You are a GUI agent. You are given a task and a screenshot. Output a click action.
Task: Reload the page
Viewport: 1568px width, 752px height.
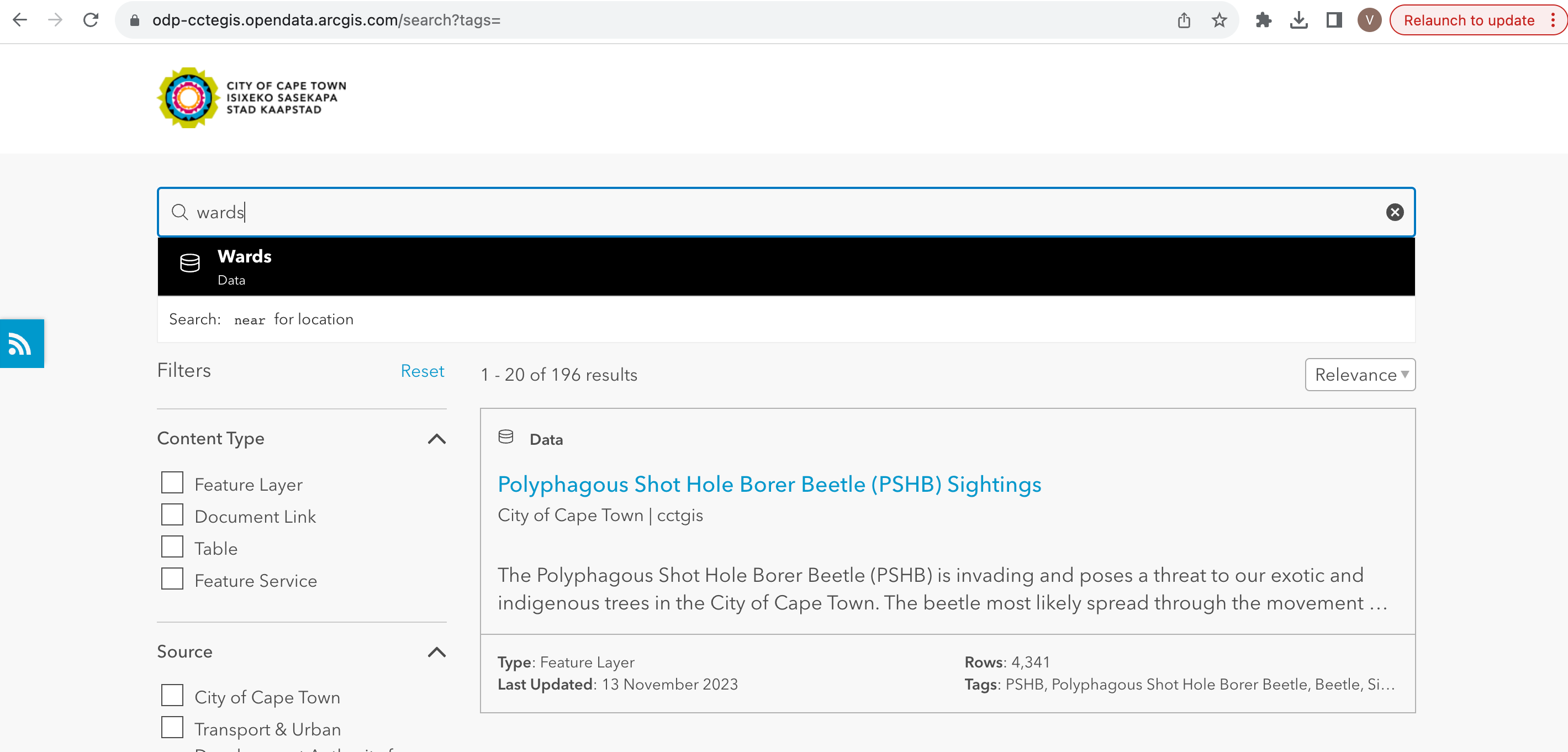91,20
